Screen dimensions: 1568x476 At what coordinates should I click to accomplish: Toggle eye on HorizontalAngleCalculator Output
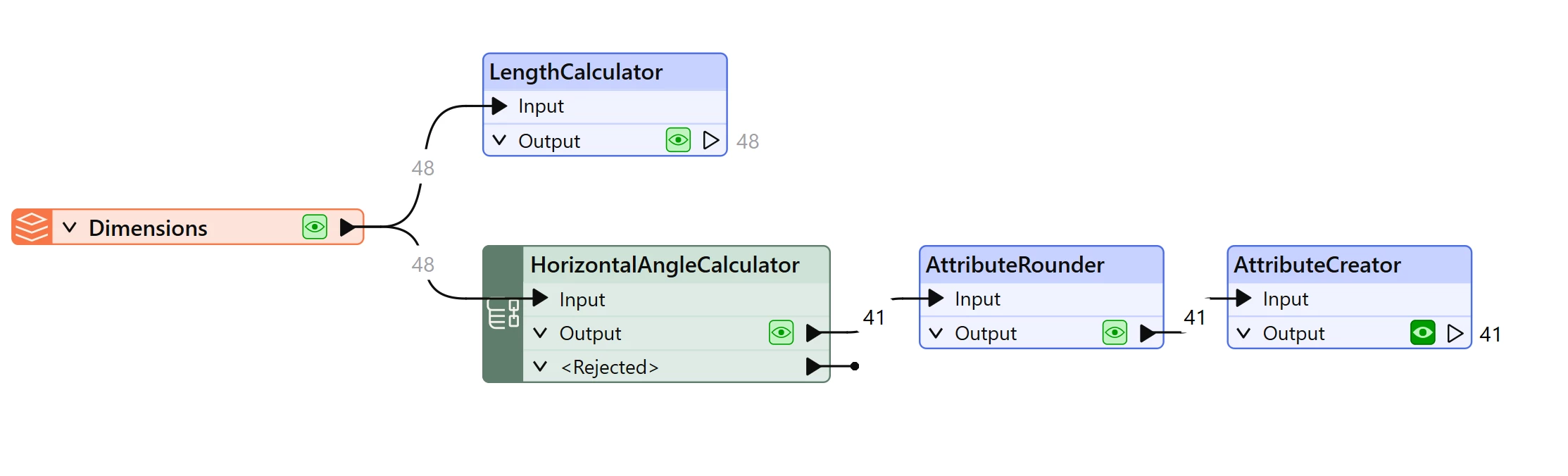782,332
